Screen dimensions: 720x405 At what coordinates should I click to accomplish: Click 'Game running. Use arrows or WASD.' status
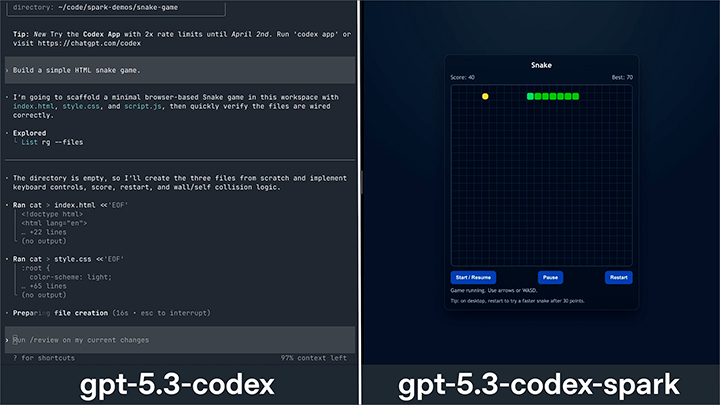pyautogui.click(x=494, y=291)
